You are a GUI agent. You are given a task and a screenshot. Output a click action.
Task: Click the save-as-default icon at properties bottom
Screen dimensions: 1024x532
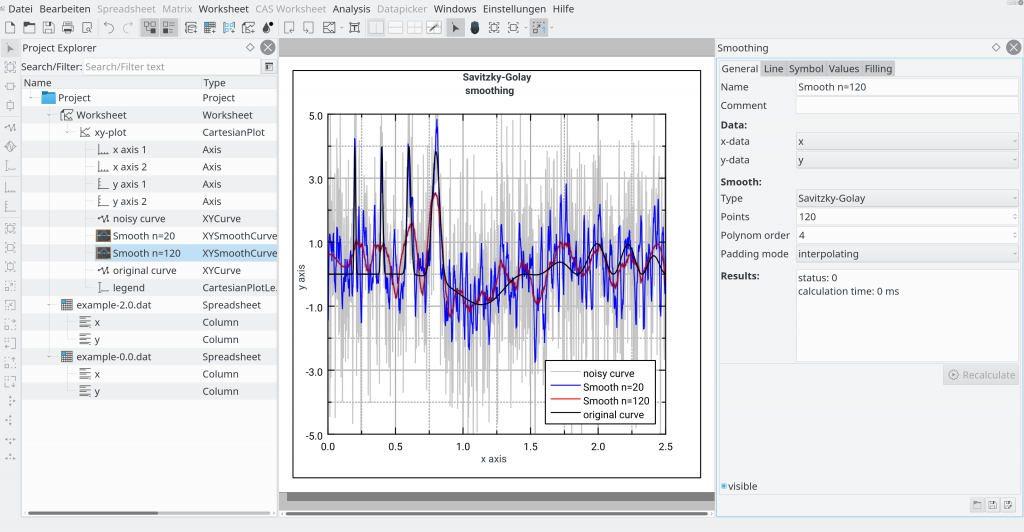(1008, 505)
